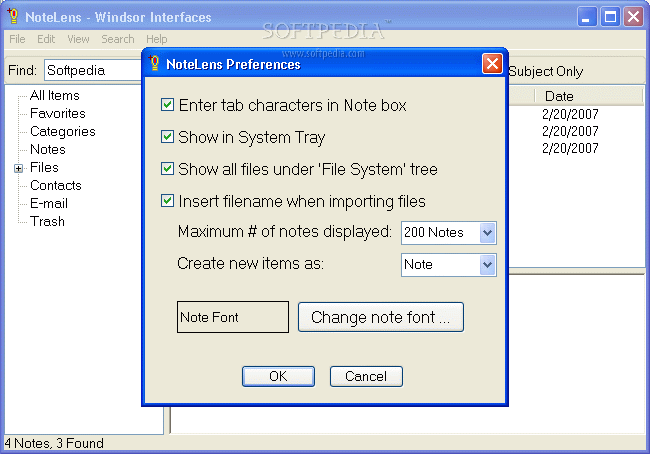
Task: Click the Subject Only option label
Action: pyautogui.click(x=546, y=71)
